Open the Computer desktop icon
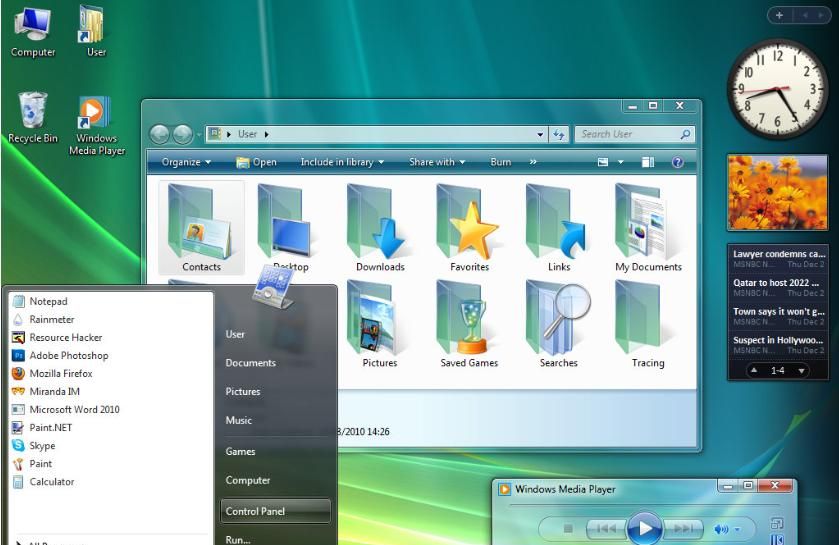Viewport: 839px width, 545px height. click(33, 31)
